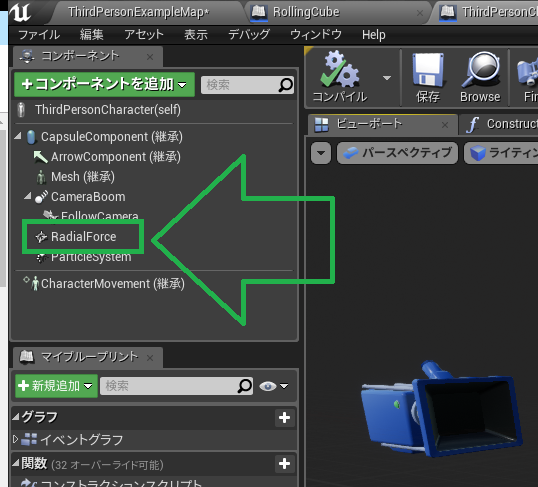The width and height of the screenshot is (538, 487).
Task: Click the Event Graph icon
Action: [x=29, y=439]
